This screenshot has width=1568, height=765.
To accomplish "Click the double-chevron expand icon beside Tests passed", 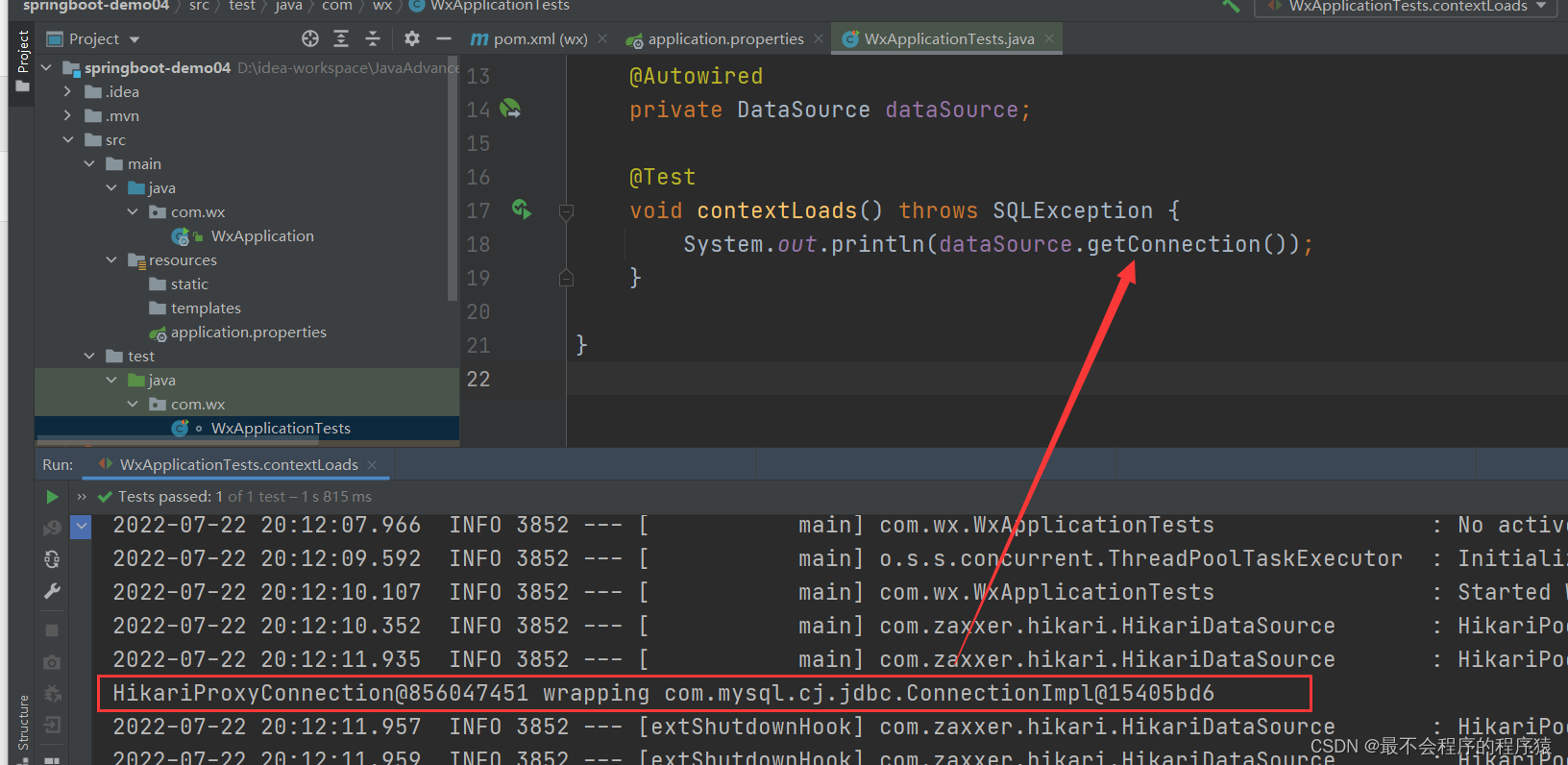I will point(82,497).
